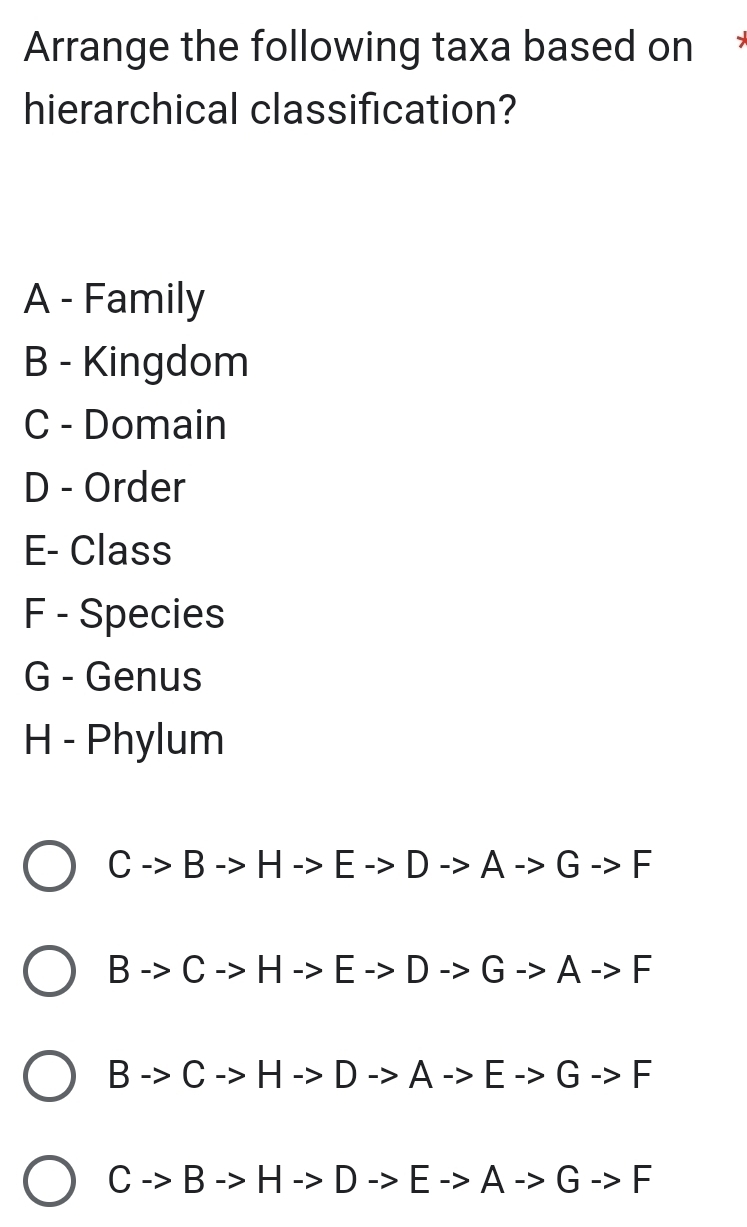747x1227 pixels.
Task: Click the 'H - Phylum' list item
Action: point(125,741)
